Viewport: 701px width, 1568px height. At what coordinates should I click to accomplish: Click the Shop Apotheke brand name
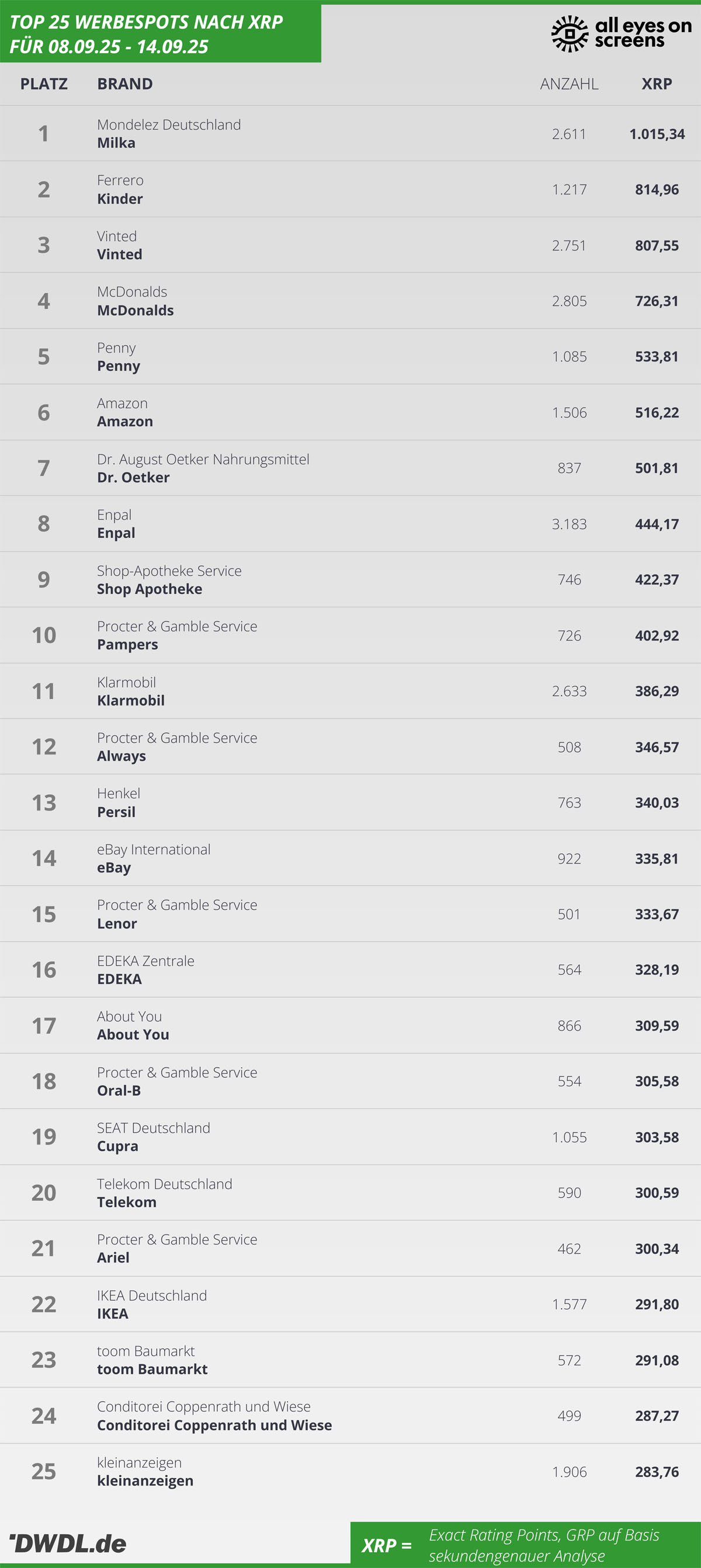coord(150,589)
